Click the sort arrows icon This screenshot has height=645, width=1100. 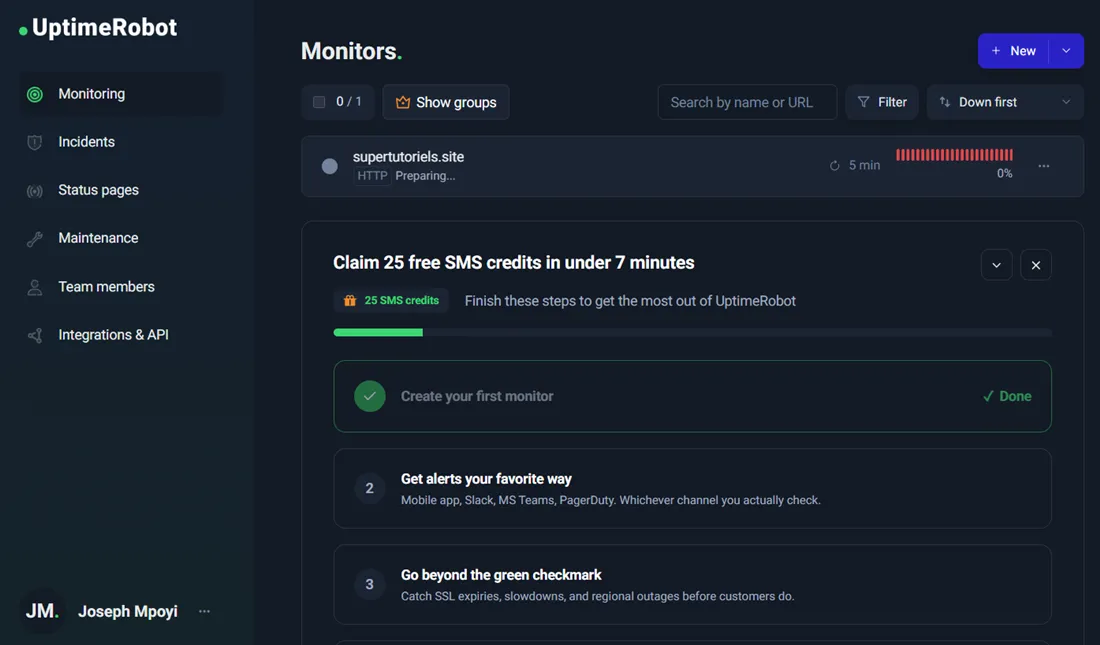click(x=945, y=102)
